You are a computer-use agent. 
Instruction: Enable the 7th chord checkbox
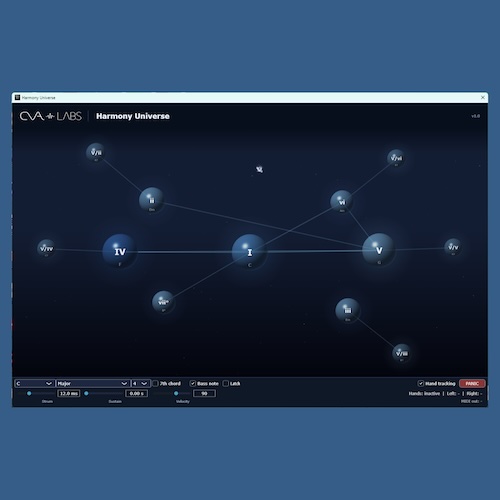(x=155, y=383)
